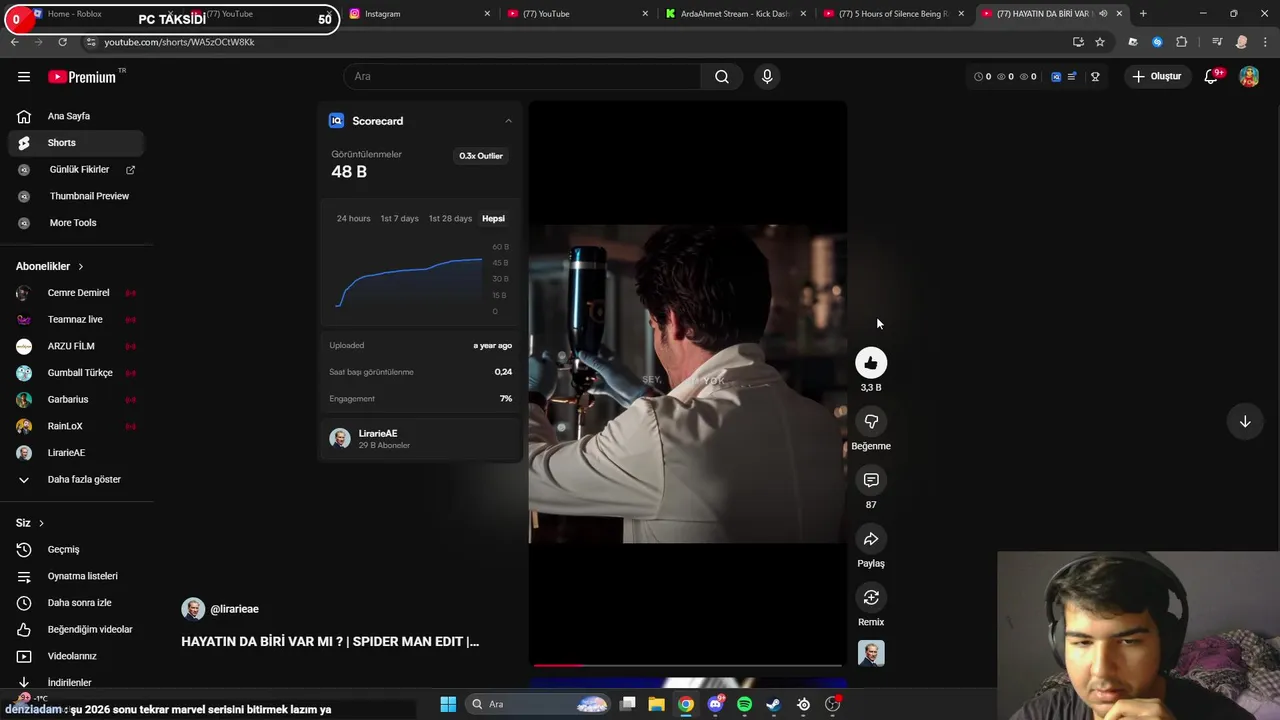Click the 0.3x Outlier badge
This screenshot has height=720, width=1280.
point(481,156)
